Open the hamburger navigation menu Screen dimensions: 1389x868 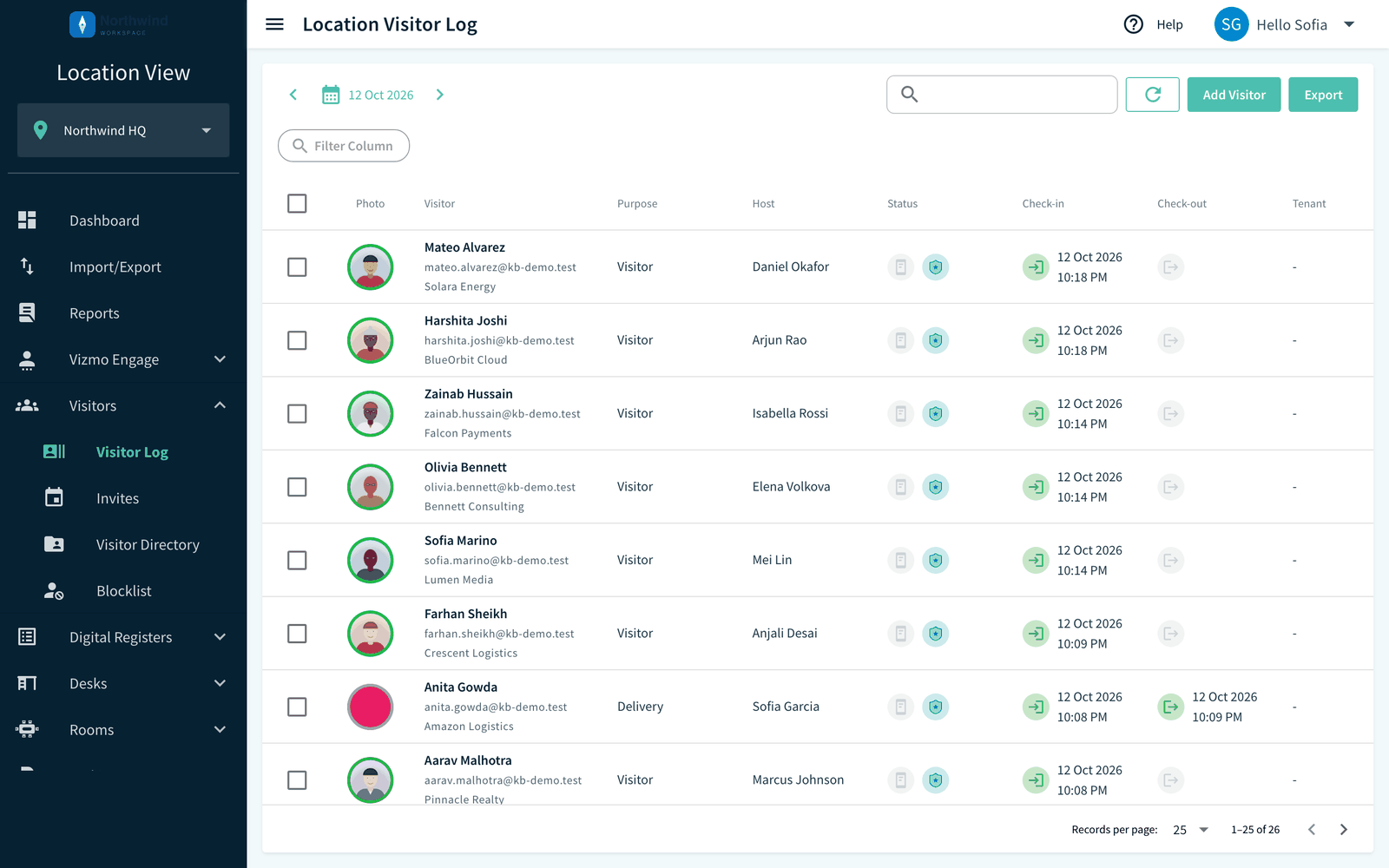274,24
